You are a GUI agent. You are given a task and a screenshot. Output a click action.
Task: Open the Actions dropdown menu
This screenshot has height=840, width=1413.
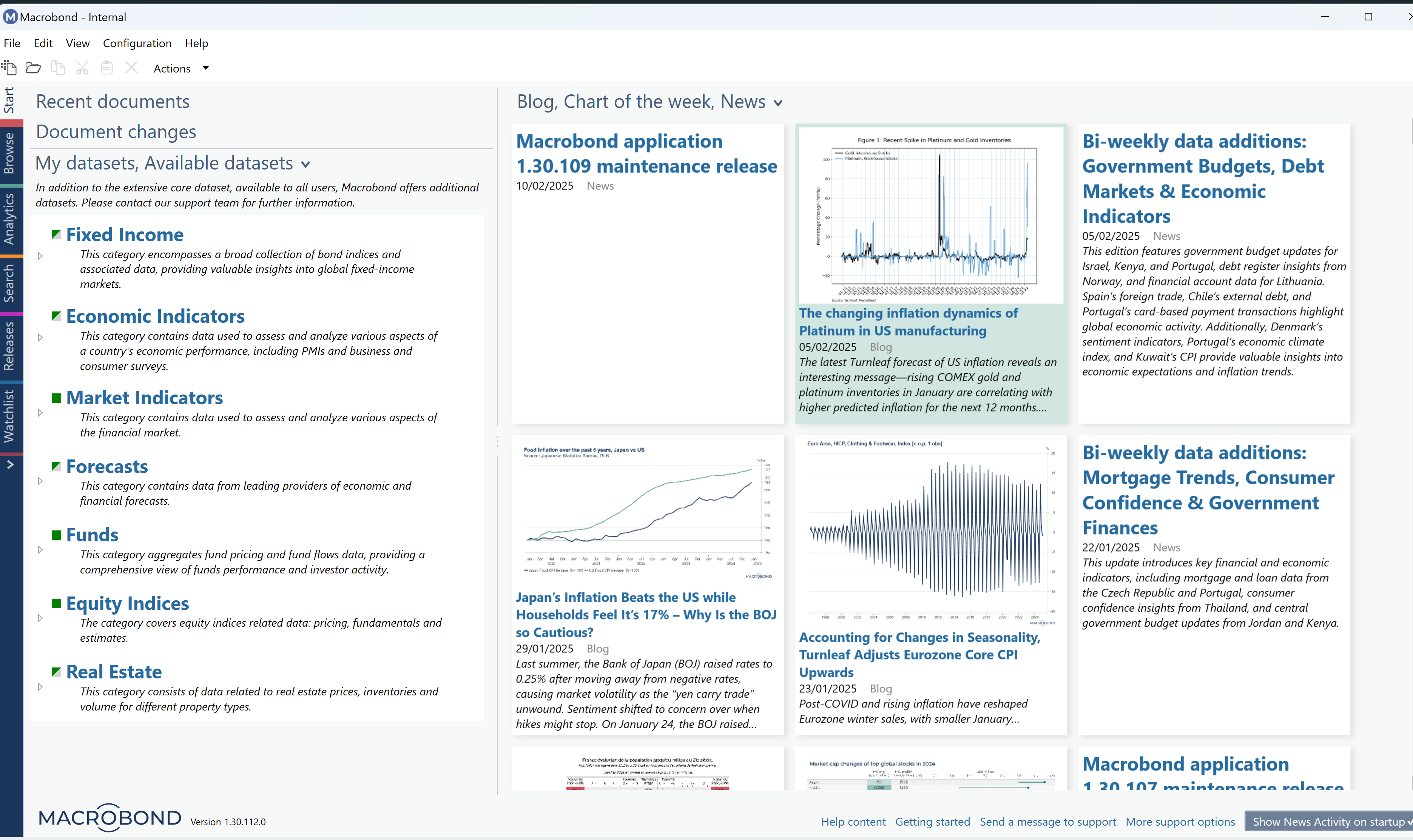point(181,68)
